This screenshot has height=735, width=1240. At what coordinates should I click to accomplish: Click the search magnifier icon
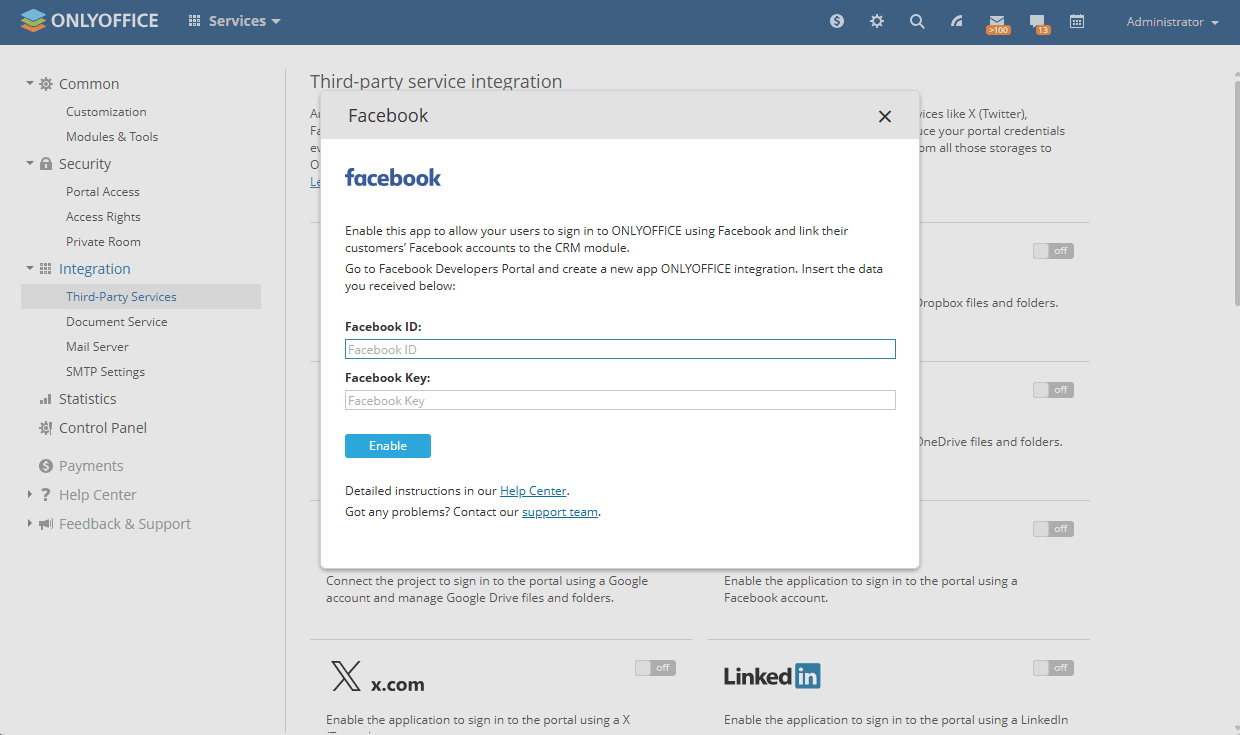point(917,21)
